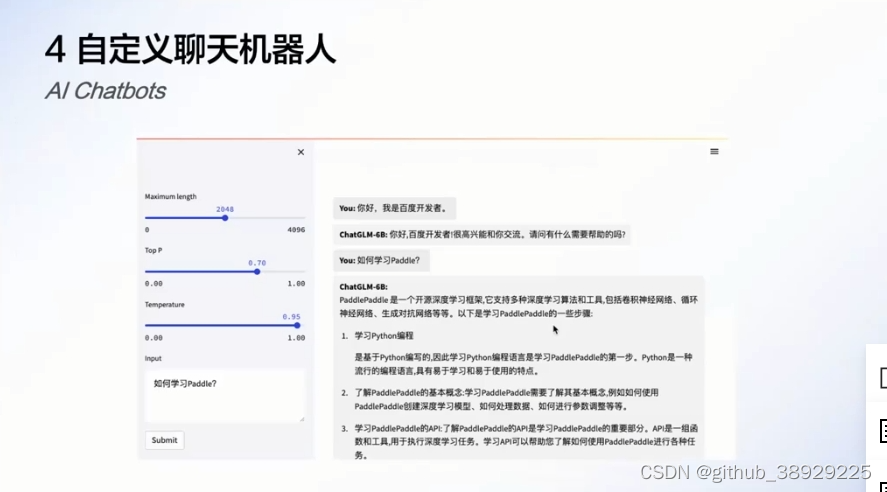Click the "Maximum length" label
The image size is (887, 492).
point(170,196)
